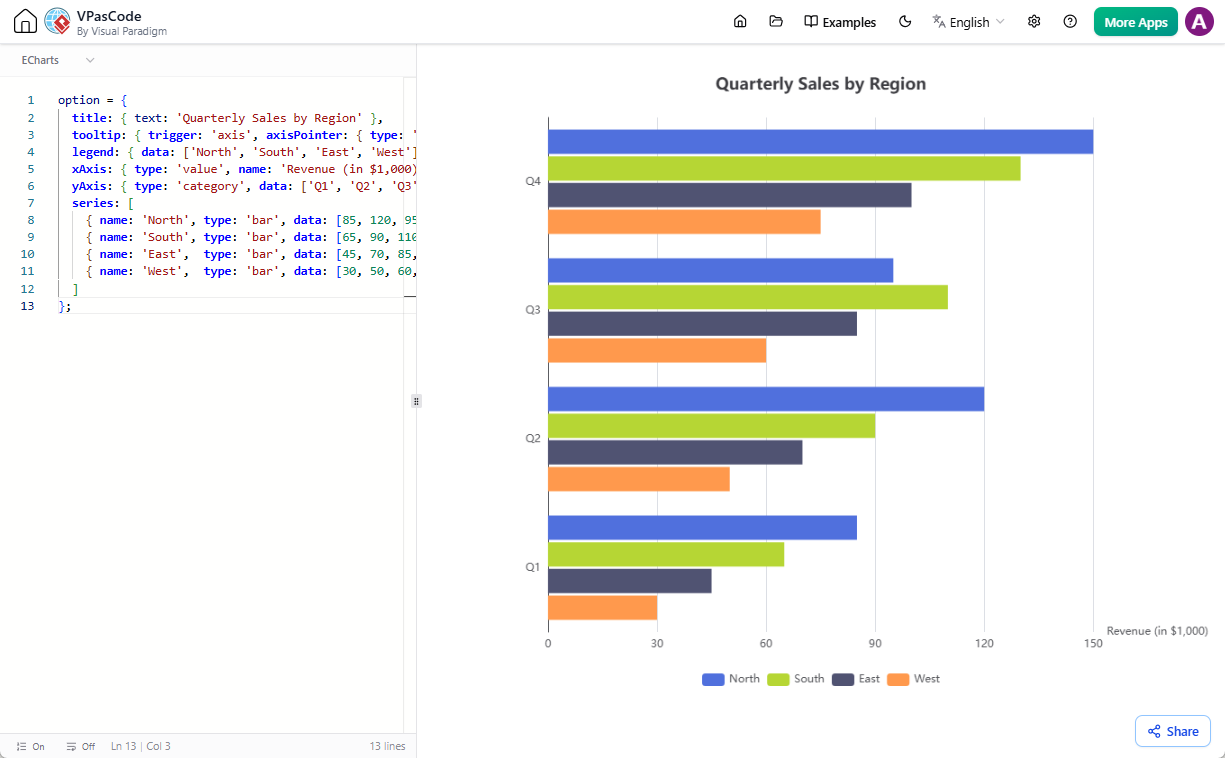This screenshot has width=1225, height=758.
Task: Click the large home icon beside VPasCode logo
Action: pyautogui.click(x=25, y=22)
